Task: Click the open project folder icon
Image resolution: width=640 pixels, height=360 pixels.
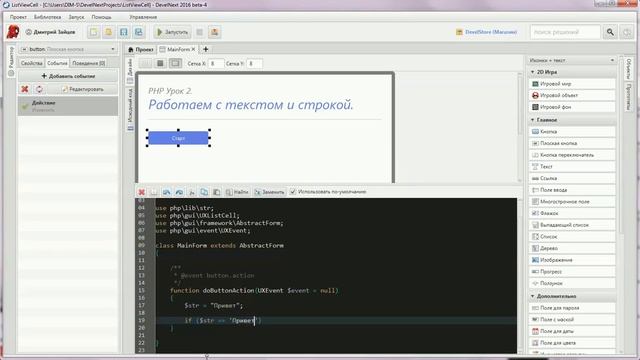Action: (109, 32)
